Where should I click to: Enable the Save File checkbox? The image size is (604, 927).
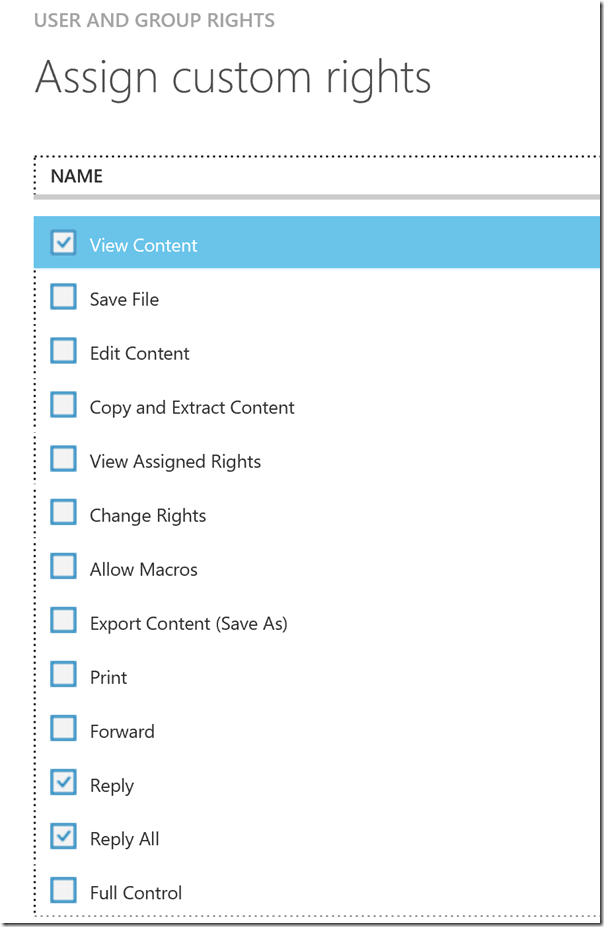click(x=63, y=297)
